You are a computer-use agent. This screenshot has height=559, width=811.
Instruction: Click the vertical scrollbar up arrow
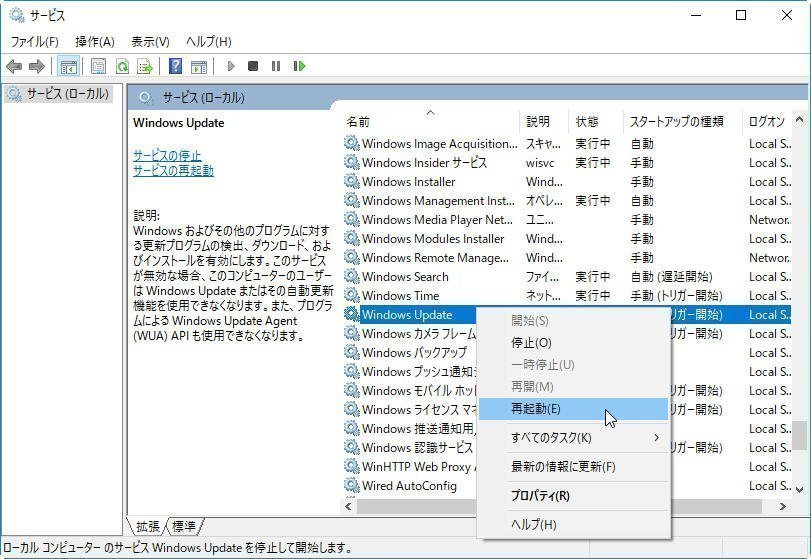pos(800,120)
